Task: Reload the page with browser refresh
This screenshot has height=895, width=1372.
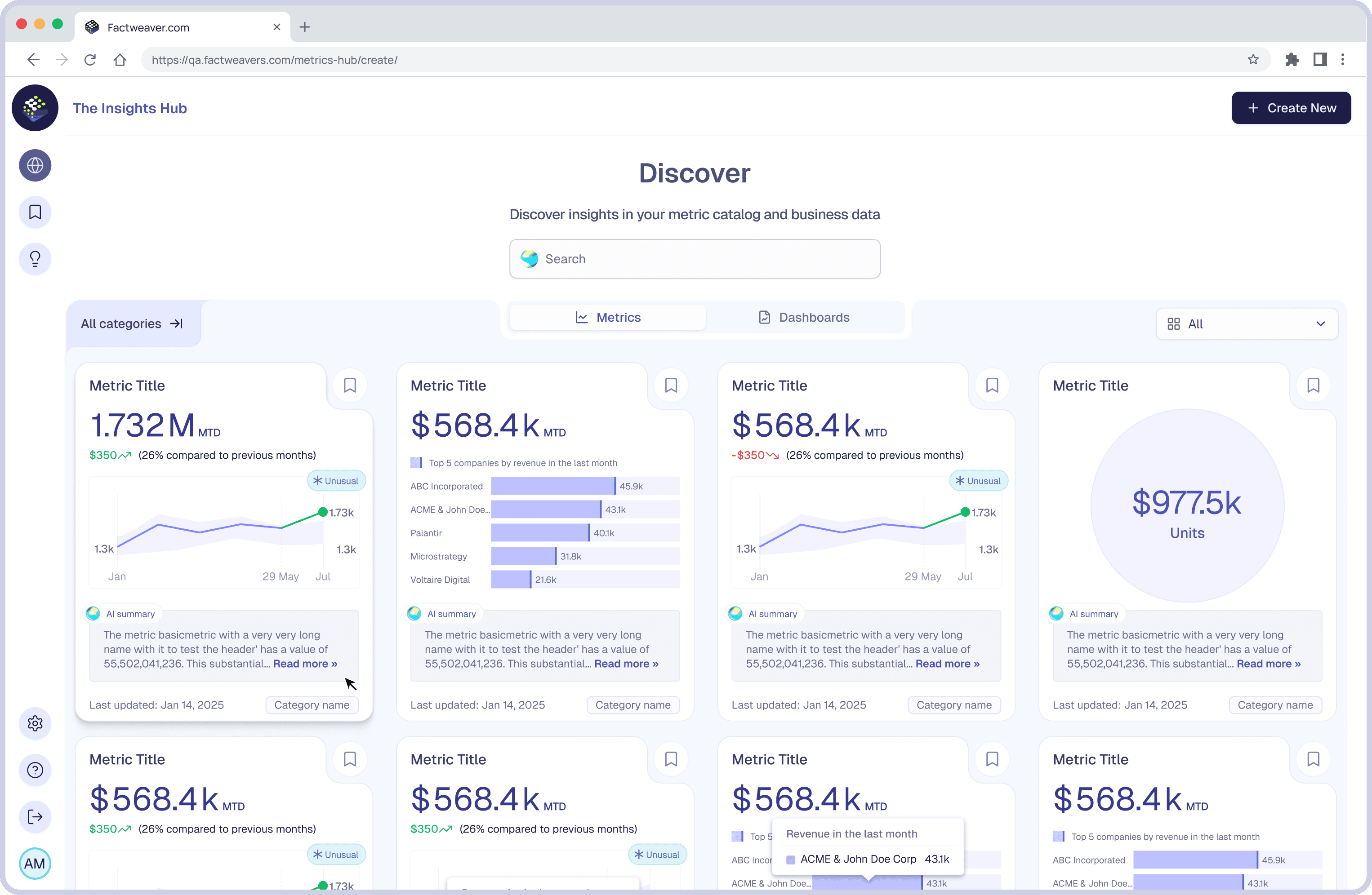Action: pos(90,59)
